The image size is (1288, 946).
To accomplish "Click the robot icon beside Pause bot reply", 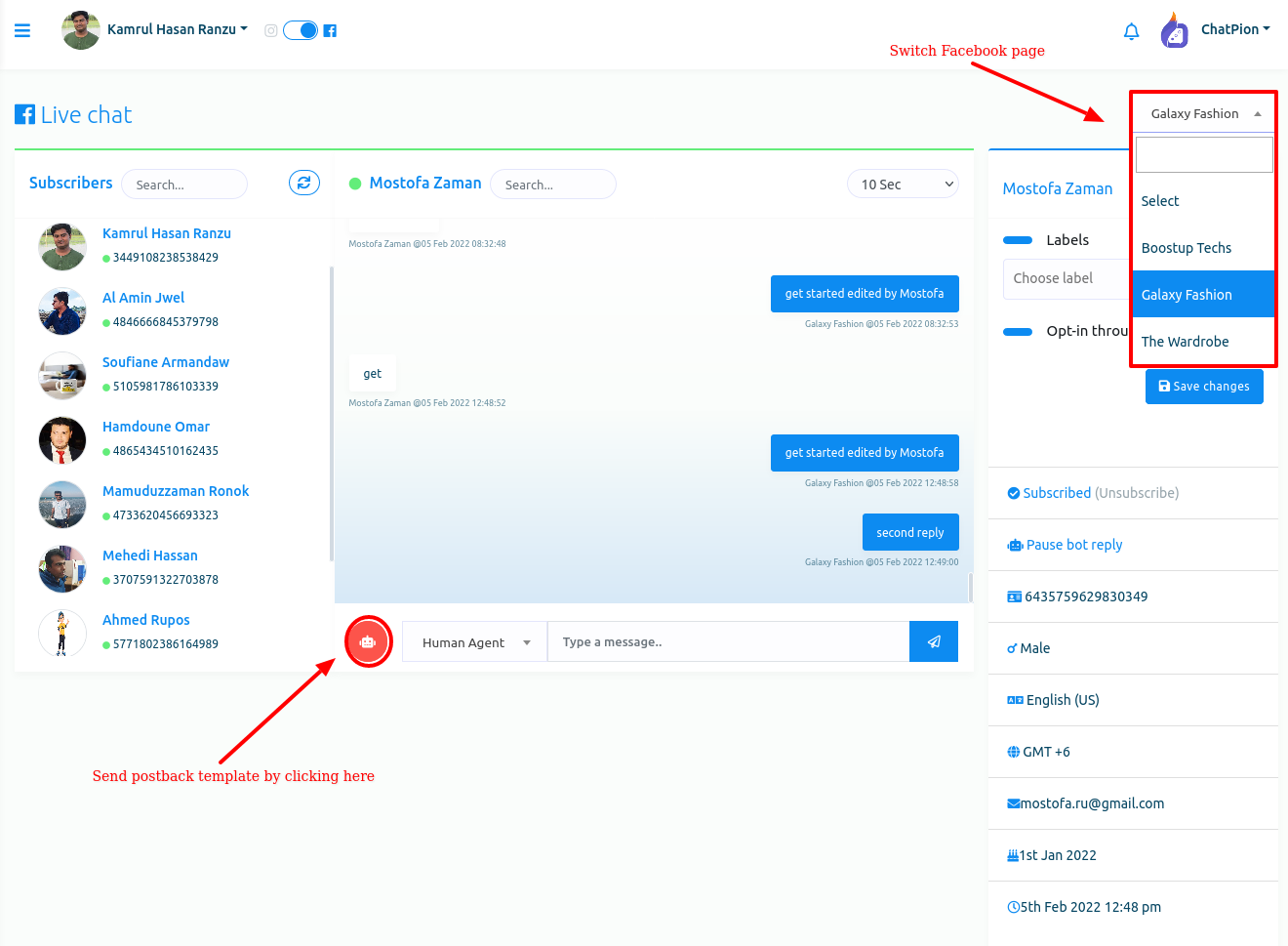I will (1015, 545).
